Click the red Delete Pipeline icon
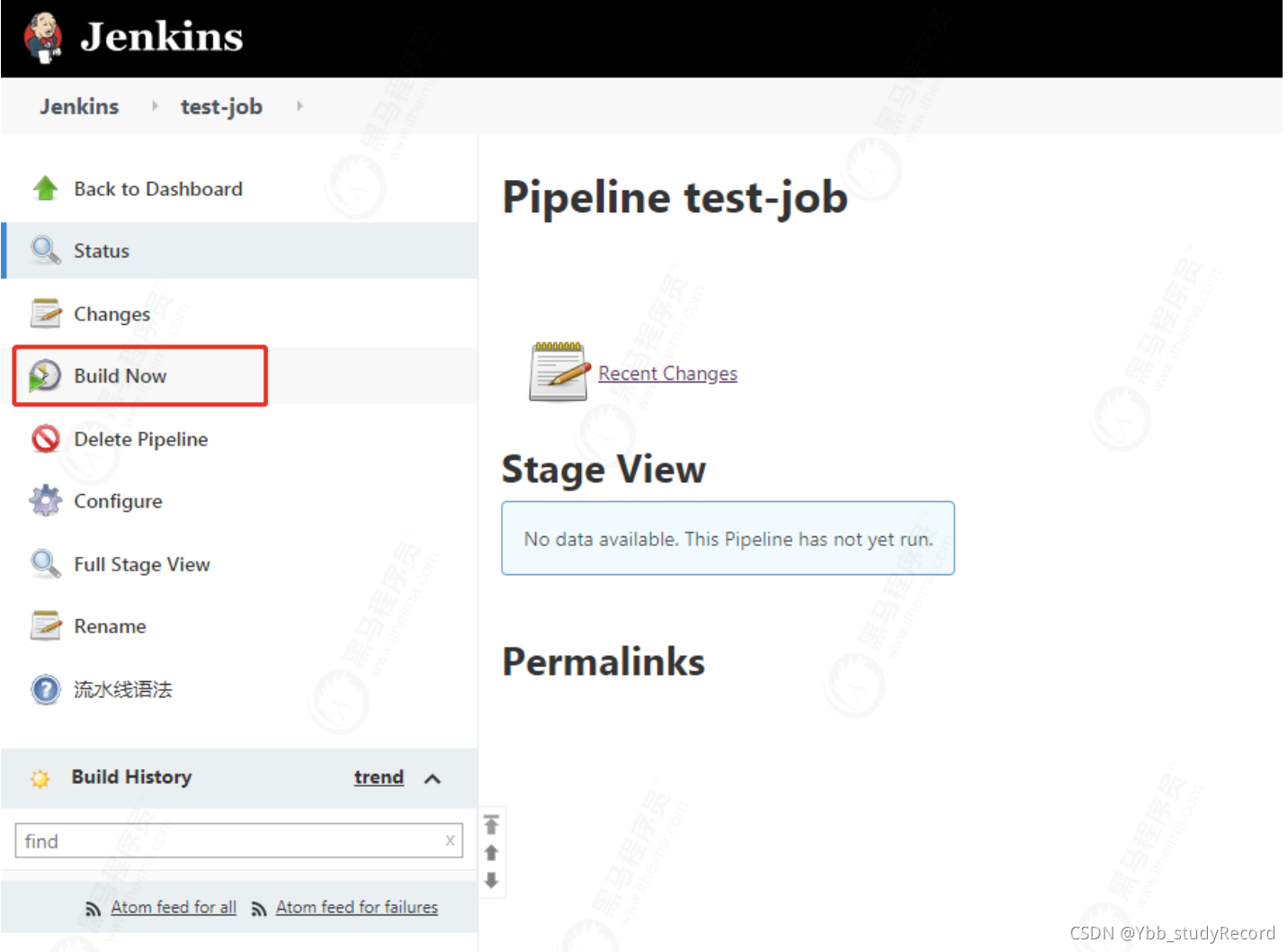The image size is (1288, 952). pyautogui.click(x=45, y=438)
